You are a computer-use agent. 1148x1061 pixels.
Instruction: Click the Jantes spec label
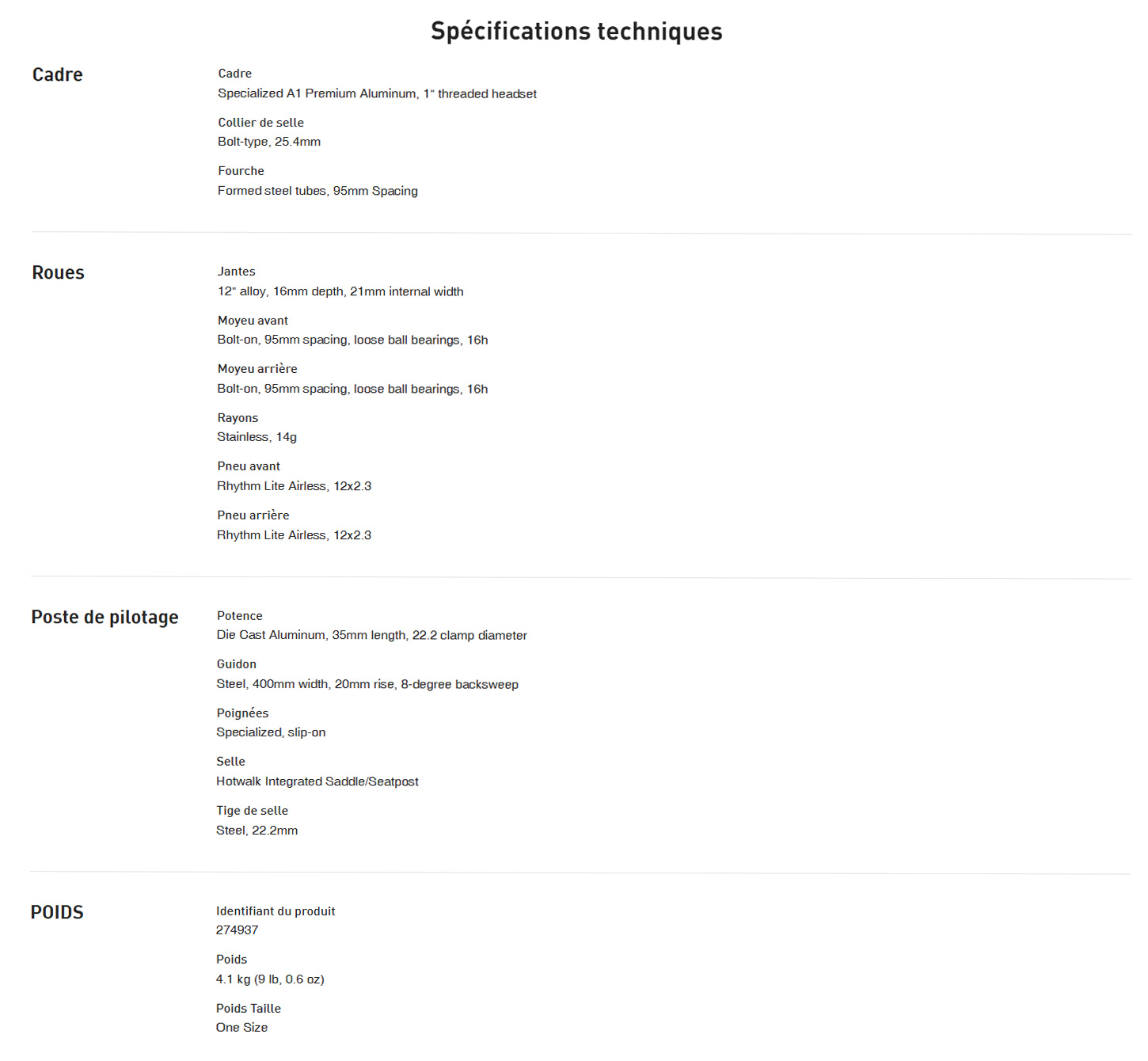click(x=236, y=272)
